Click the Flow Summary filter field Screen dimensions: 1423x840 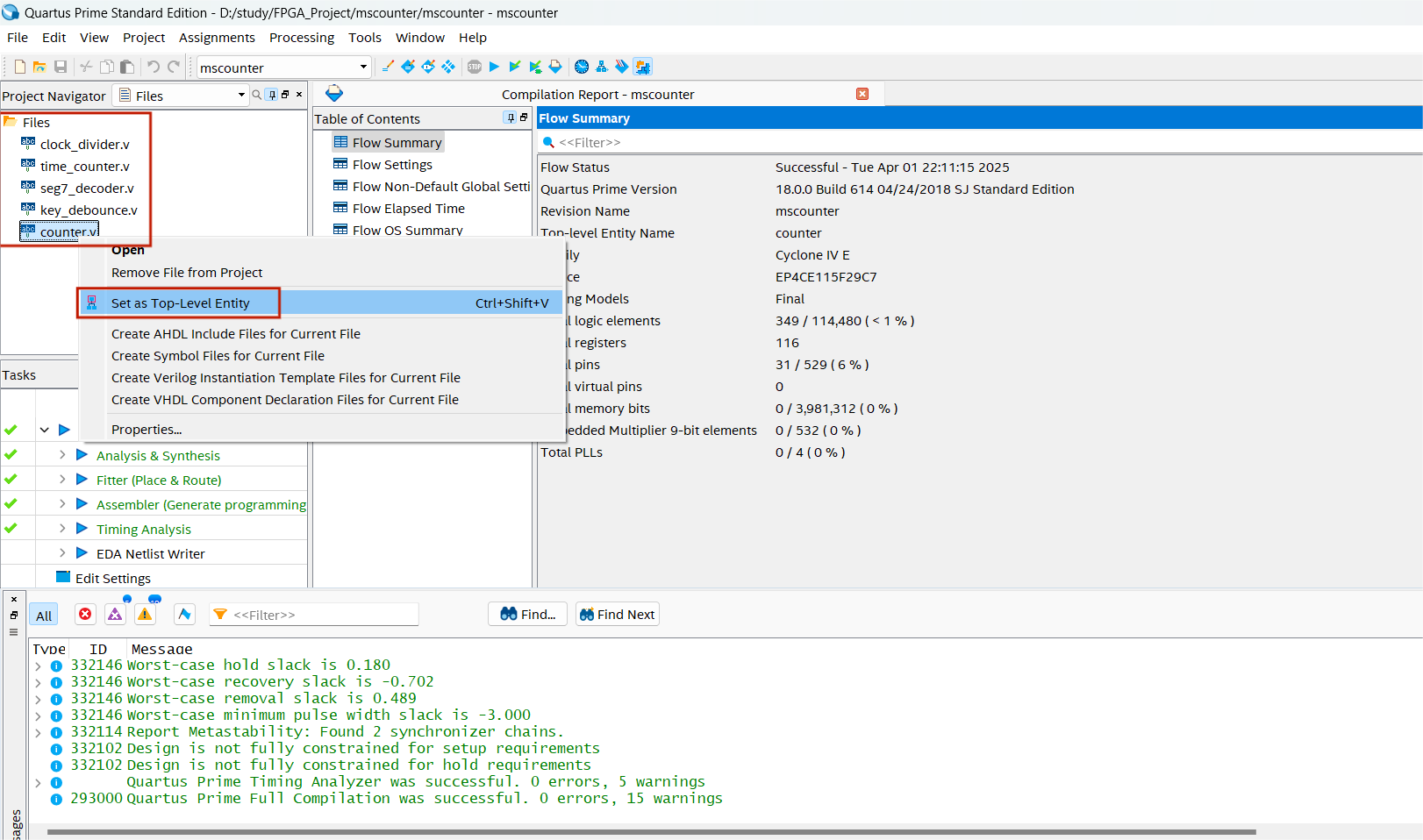pyautogui.click(x=979, y=142)
